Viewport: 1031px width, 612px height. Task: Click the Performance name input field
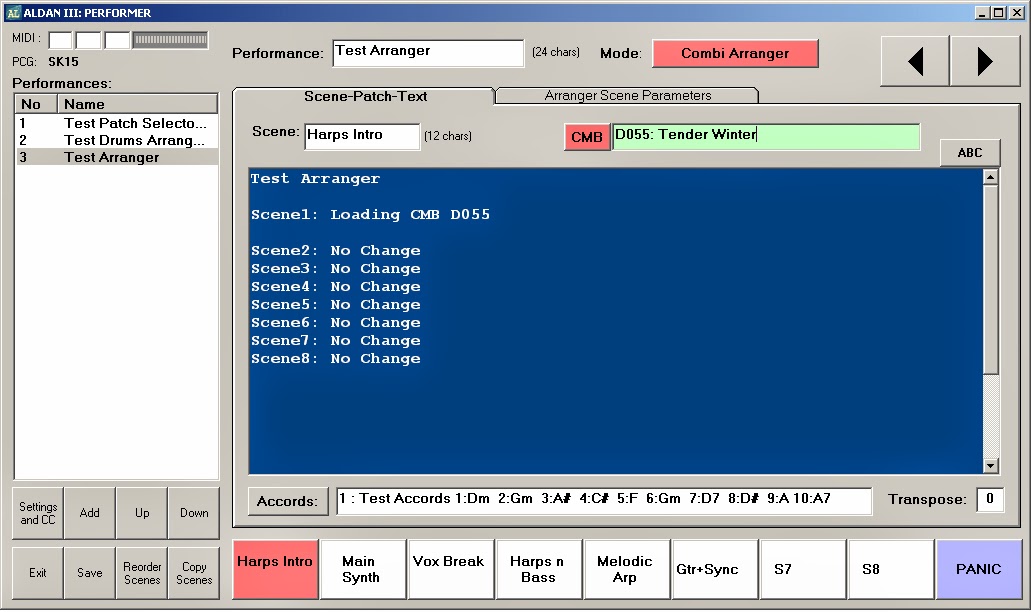[428, 53]
